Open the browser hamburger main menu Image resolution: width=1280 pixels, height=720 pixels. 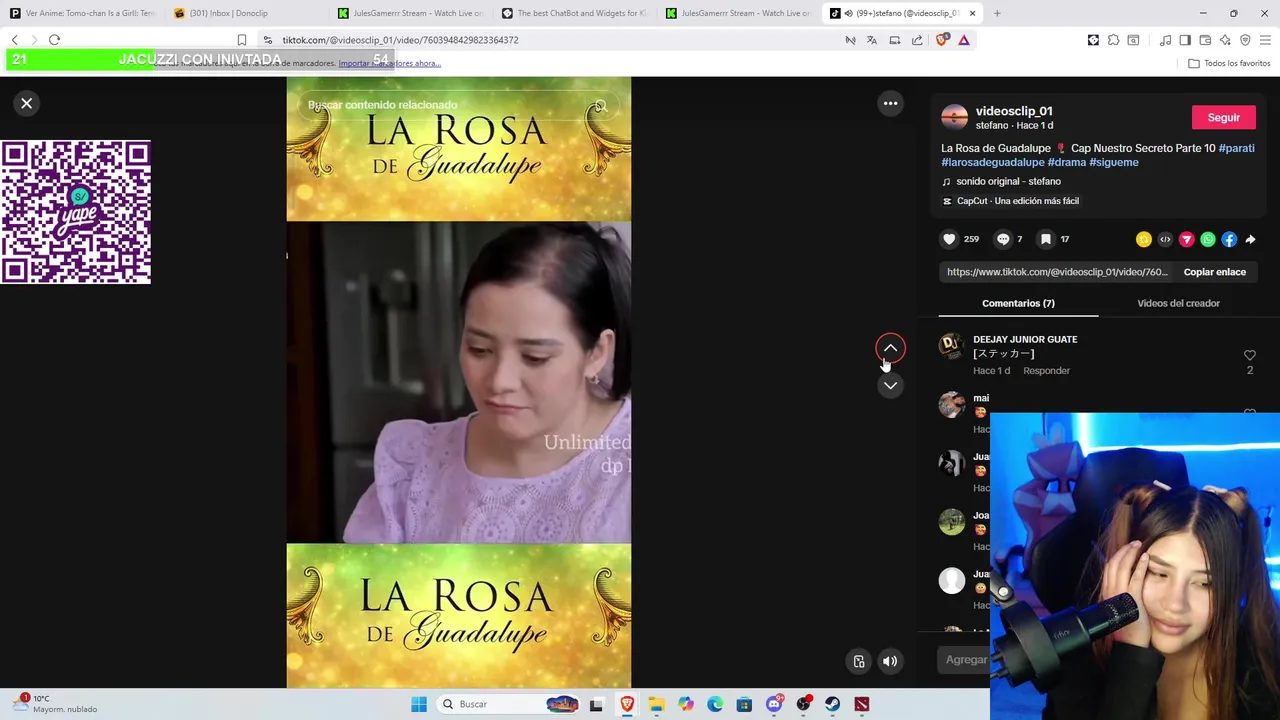pyautogui.click(x=1266, y=40)
